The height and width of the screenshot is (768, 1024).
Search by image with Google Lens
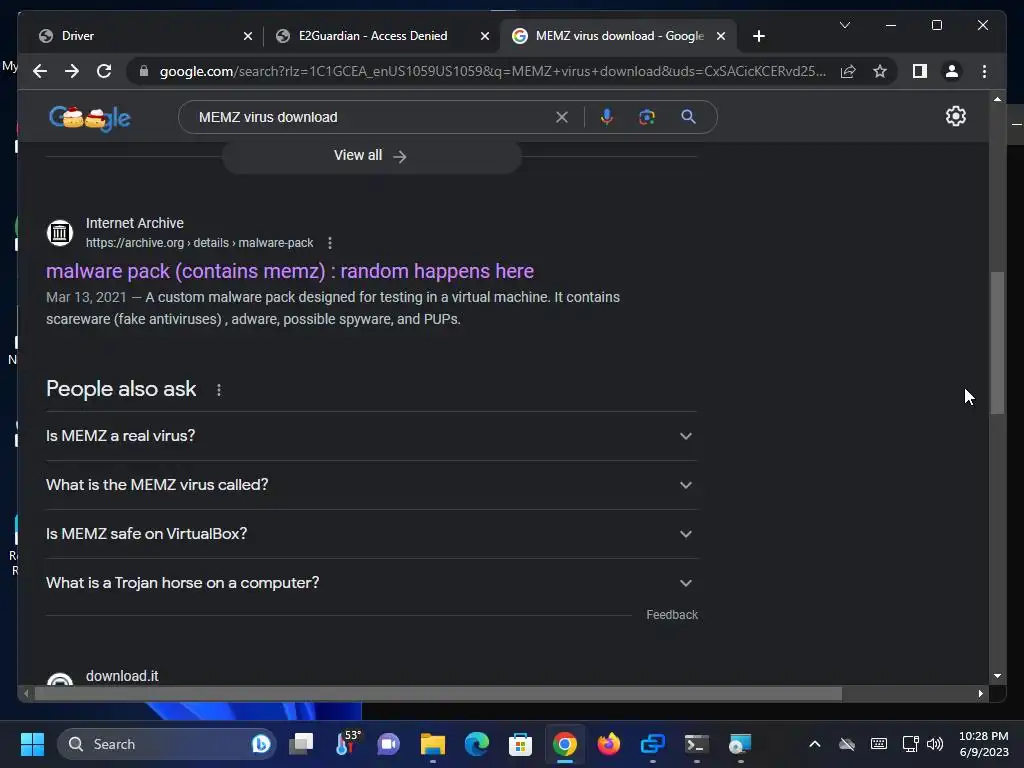(x=647, y=117)
